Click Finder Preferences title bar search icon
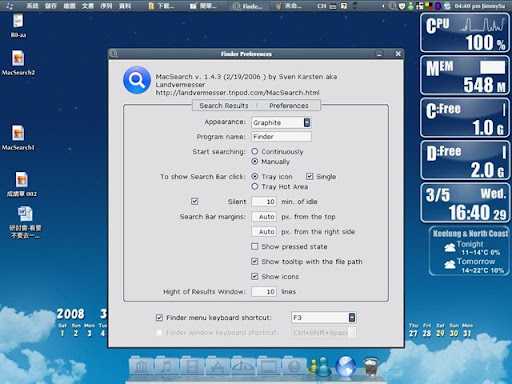 (x=114, y=54)
